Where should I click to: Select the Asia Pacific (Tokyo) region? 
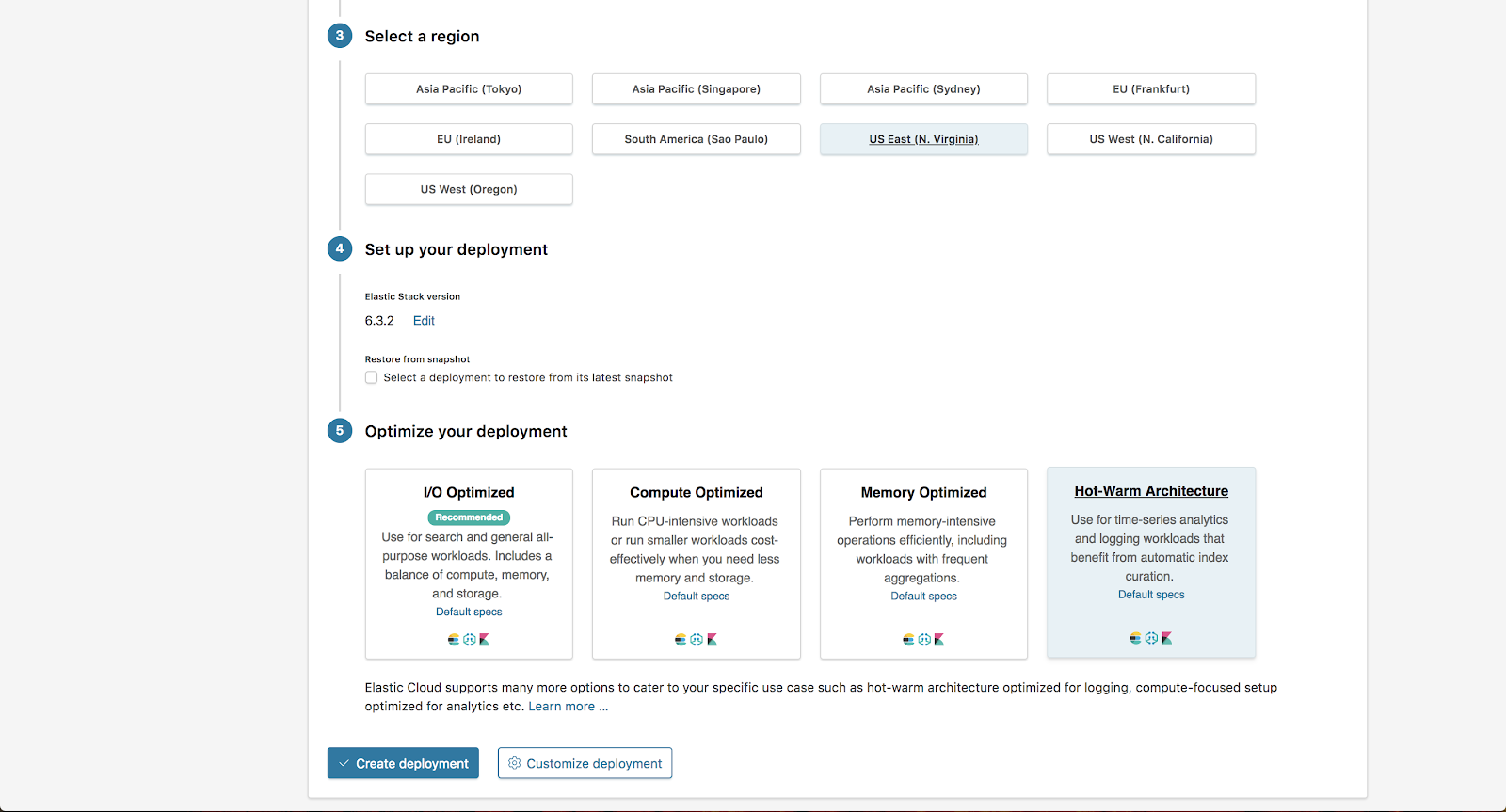point(469,89)
